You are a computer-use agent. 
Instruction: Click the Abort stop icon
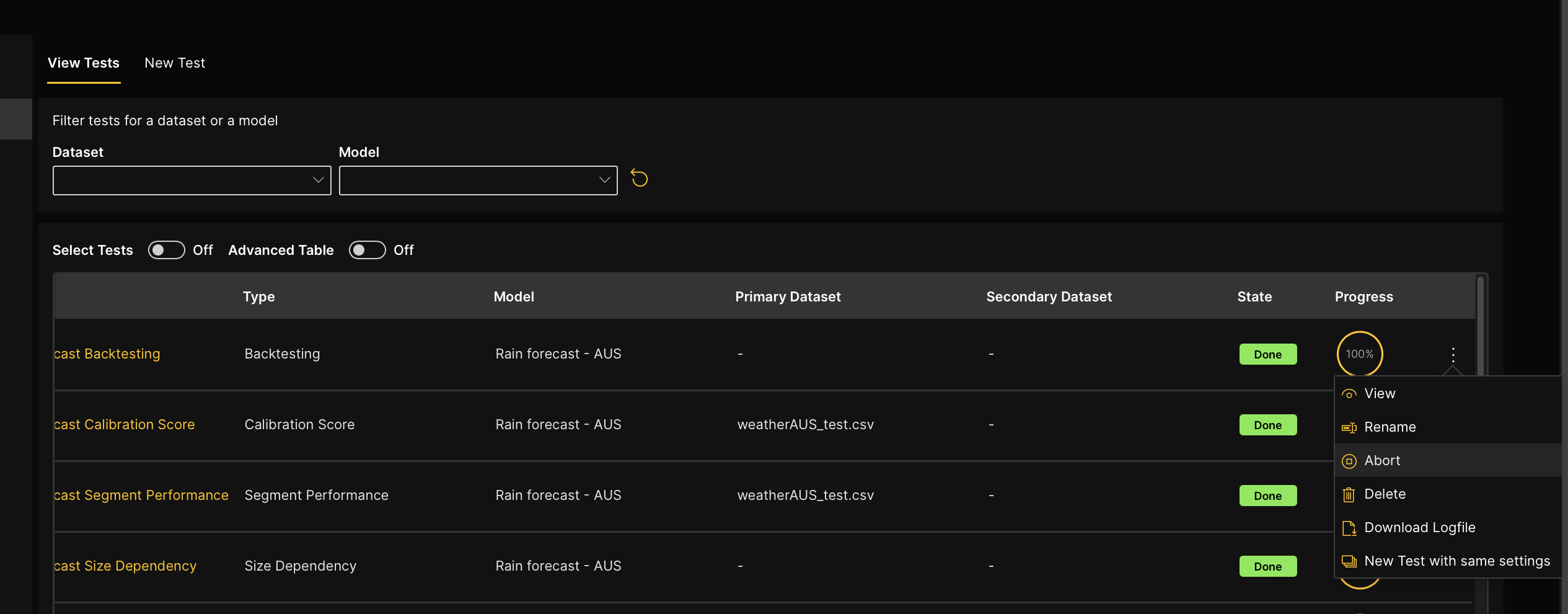point(1349,461)
